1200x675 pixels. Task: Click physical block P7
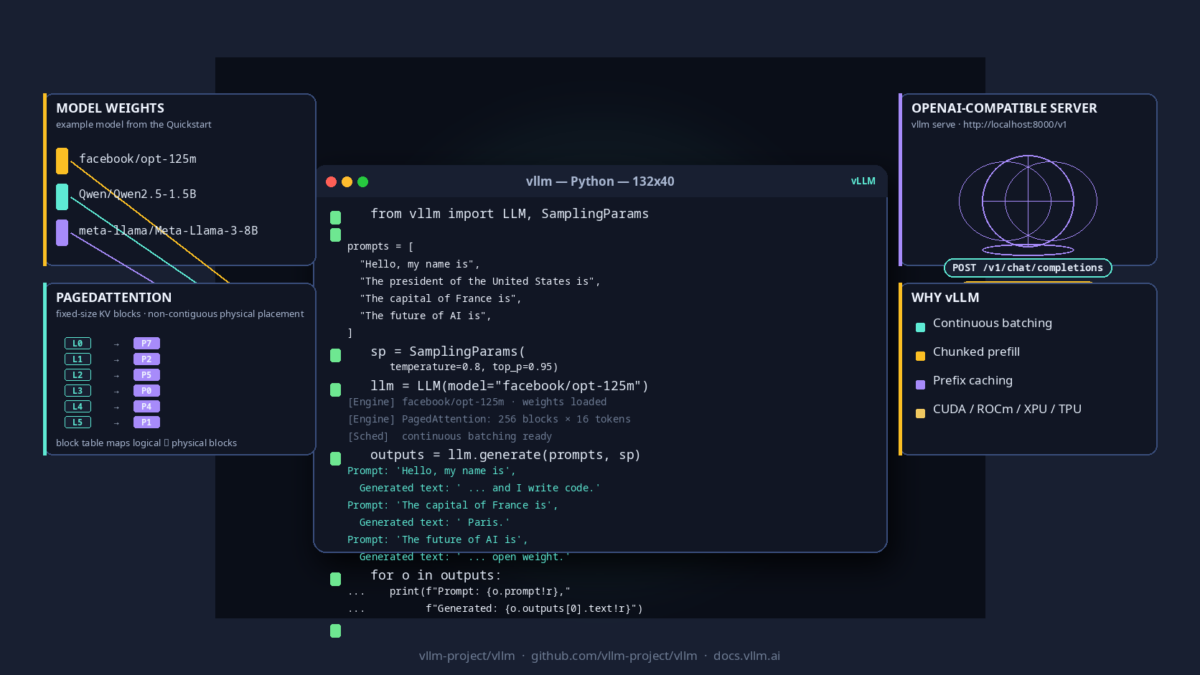click(x=146, y=343)
